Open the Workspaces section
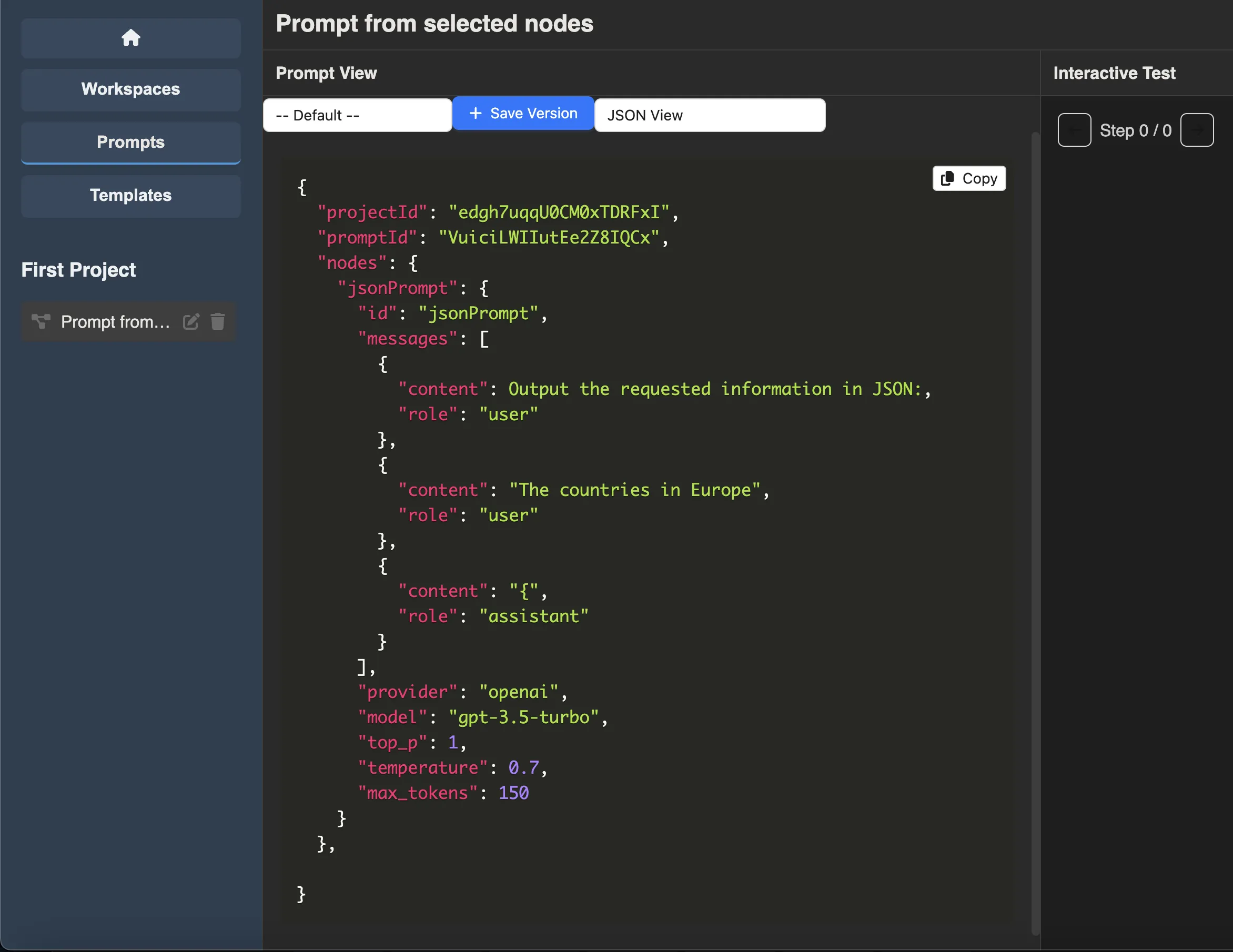 130,89
